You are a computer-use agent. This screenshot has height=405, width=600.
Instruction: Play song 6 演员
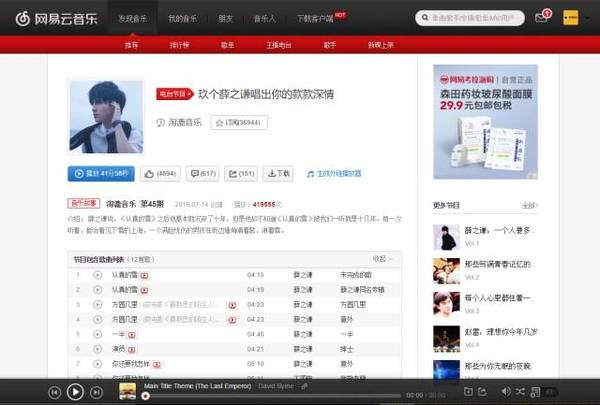[x=98, y=349]
